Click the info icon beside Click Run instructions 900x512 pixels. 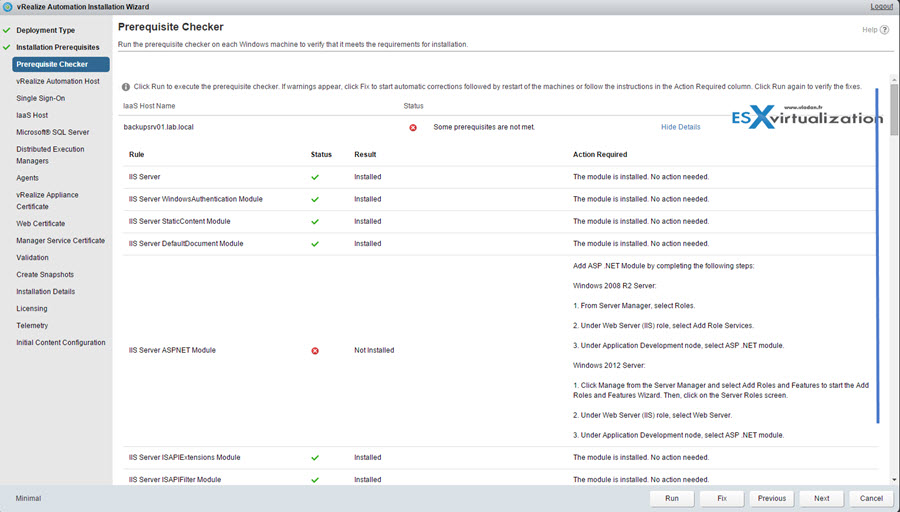click(x=126, y=87)
